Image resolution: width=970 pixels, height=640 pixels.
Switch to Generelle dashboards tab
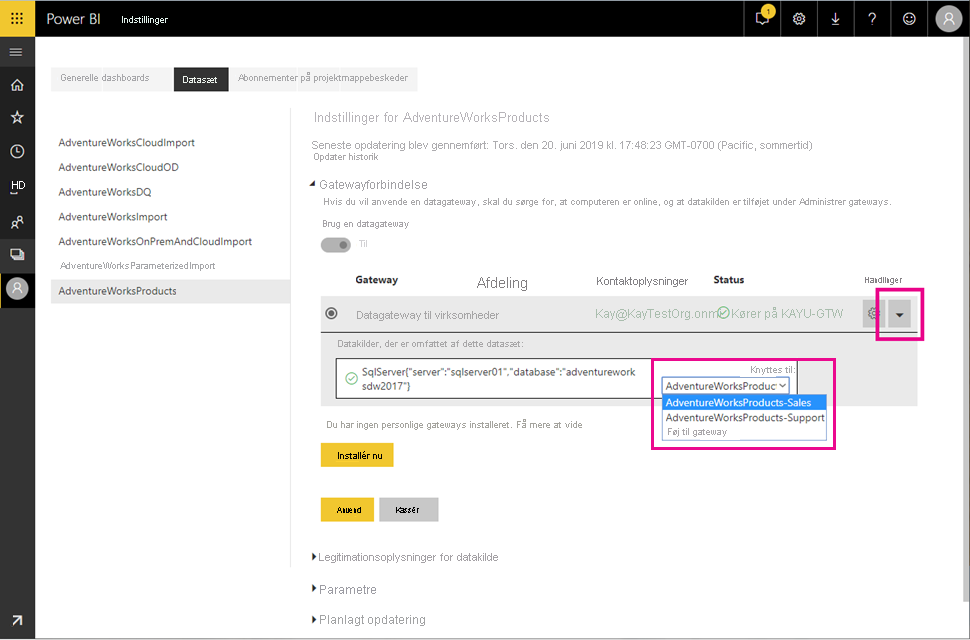click(105, 78)
